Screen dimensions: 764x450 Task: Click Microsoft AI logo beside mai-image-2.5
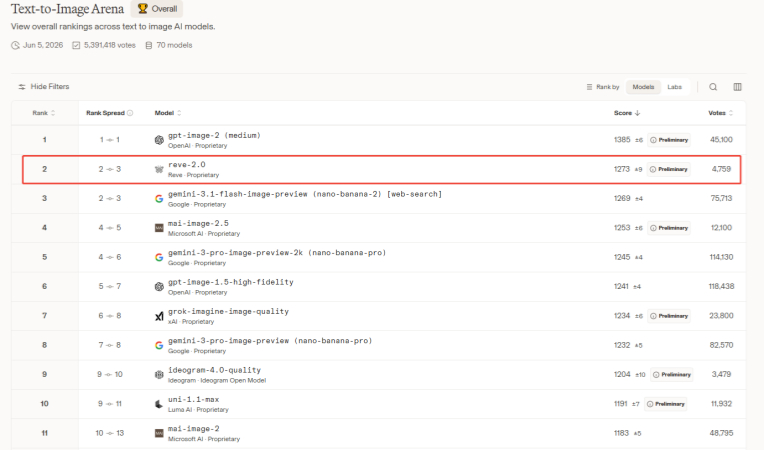(159, 228)
